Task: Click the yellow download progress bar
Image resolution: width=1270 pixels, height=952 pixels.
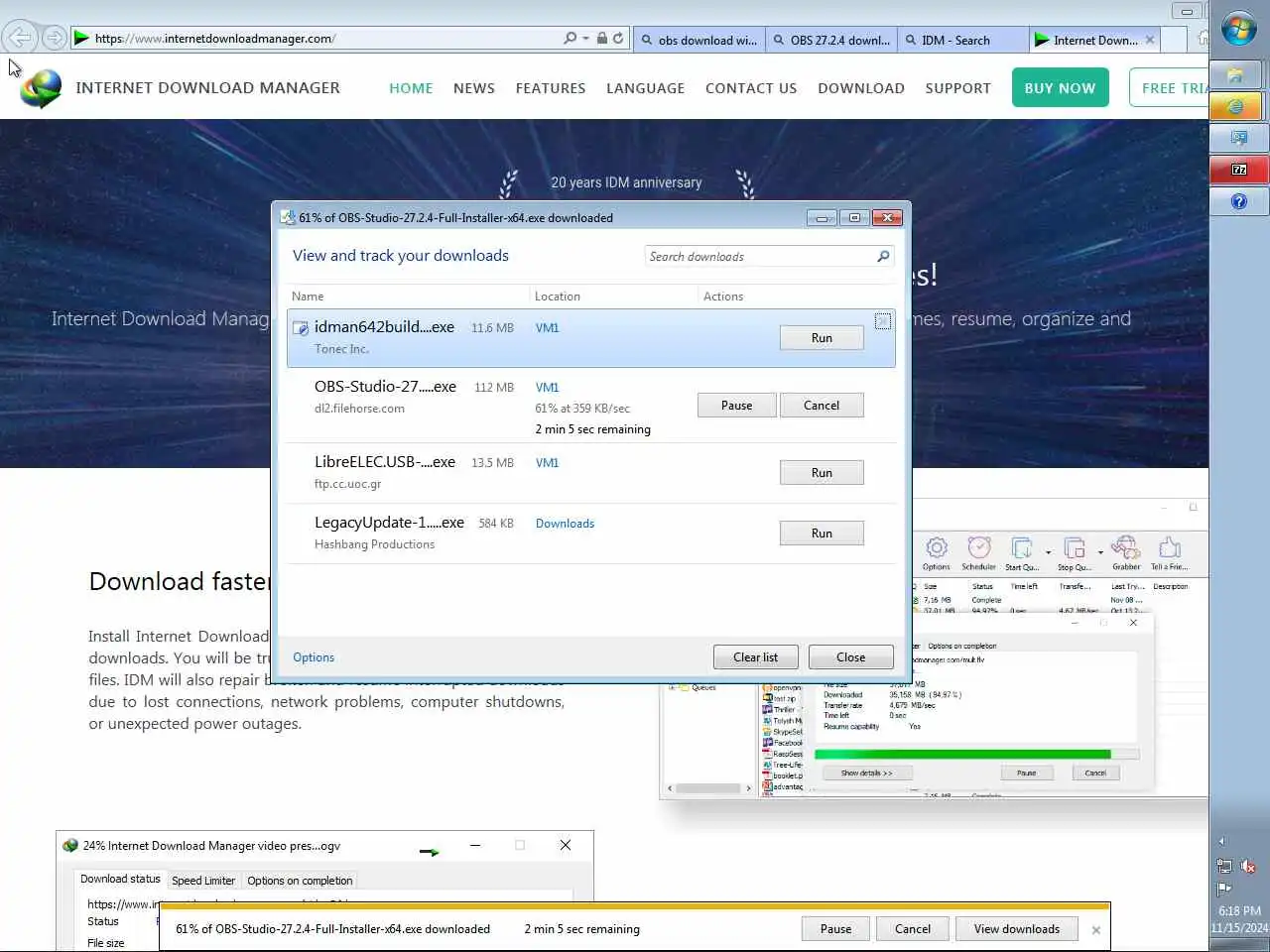Action: (635, 906)
